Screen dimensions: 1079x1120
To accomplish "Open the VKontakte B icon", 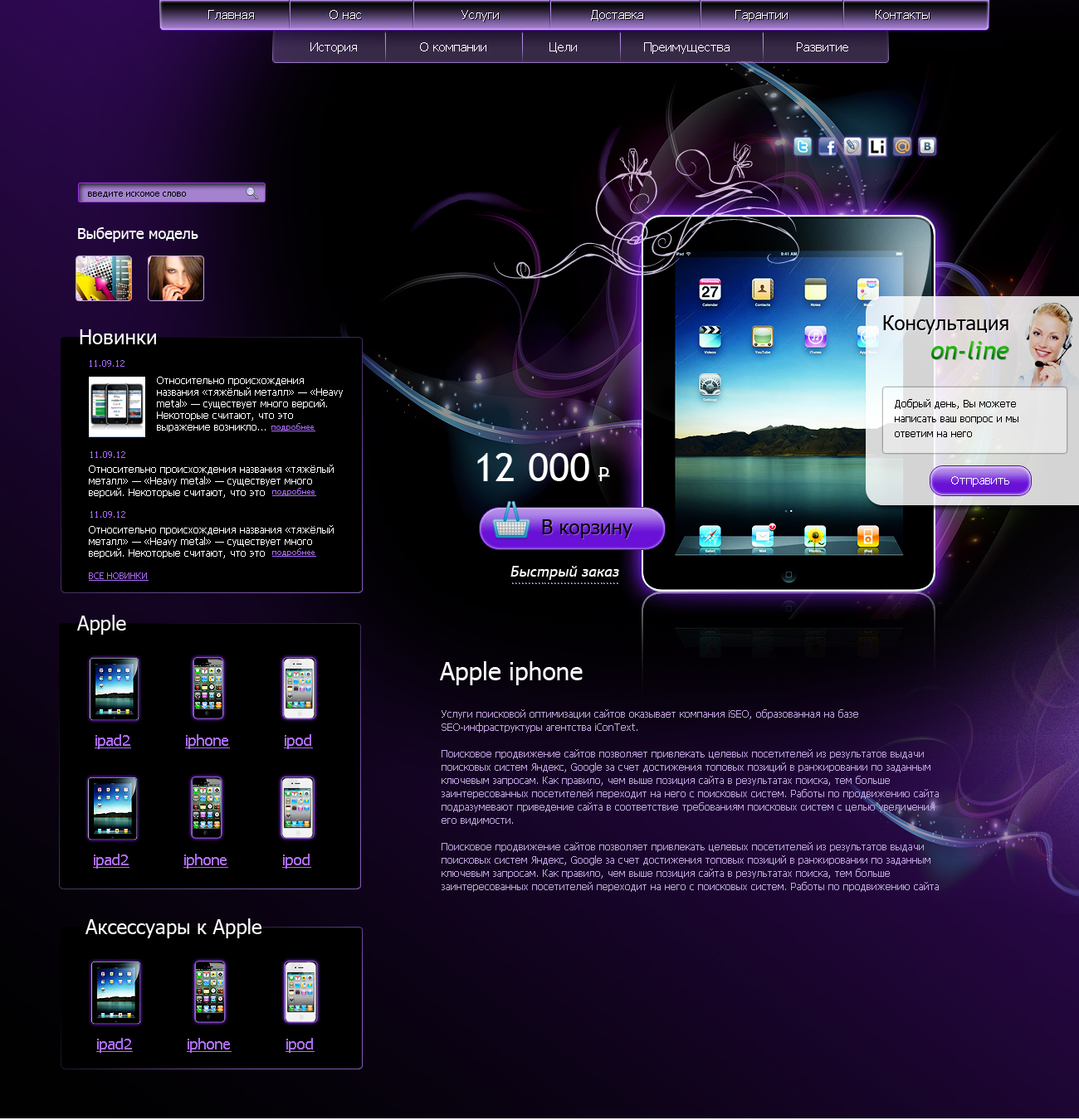I will (x=927, y=147).
